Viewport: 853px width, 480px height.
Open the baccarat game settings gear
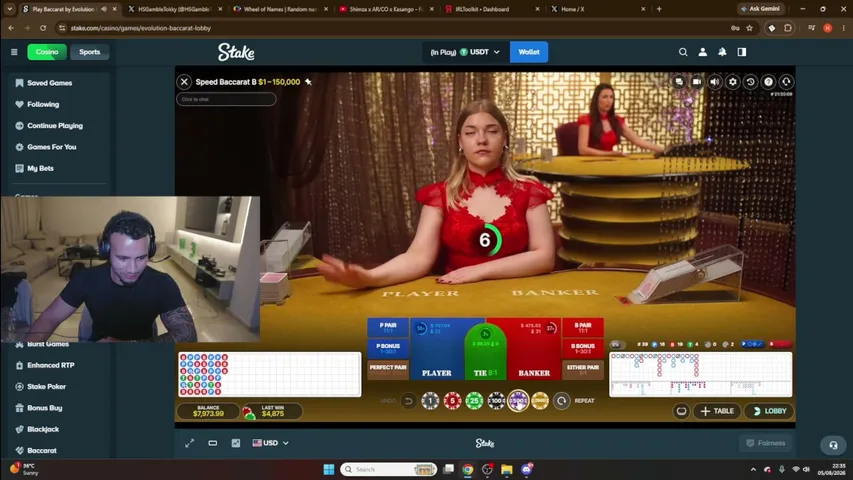click(733, 82)
